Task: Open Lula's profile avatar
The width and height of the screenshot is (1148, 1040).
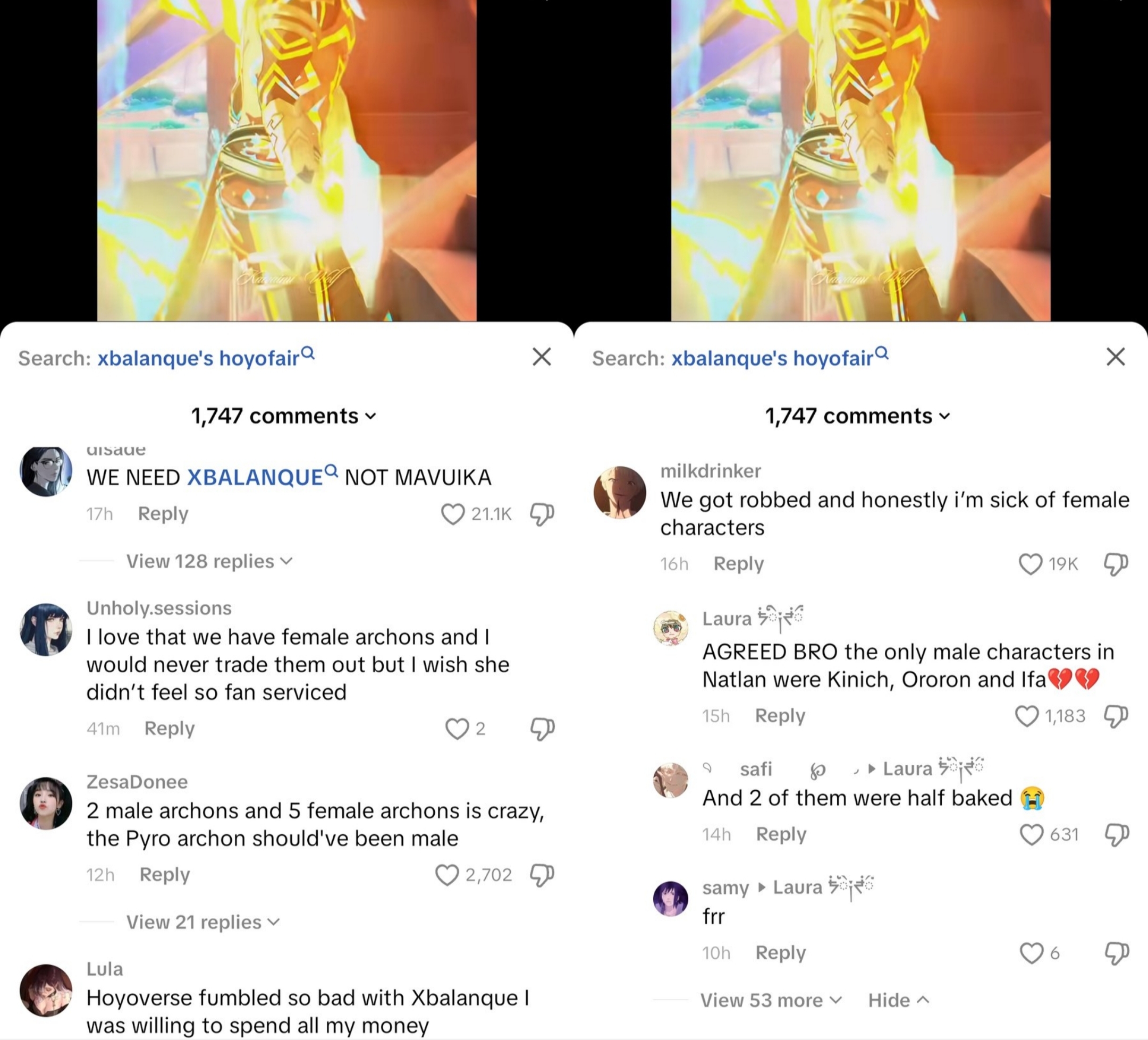Action: (46, 991)
